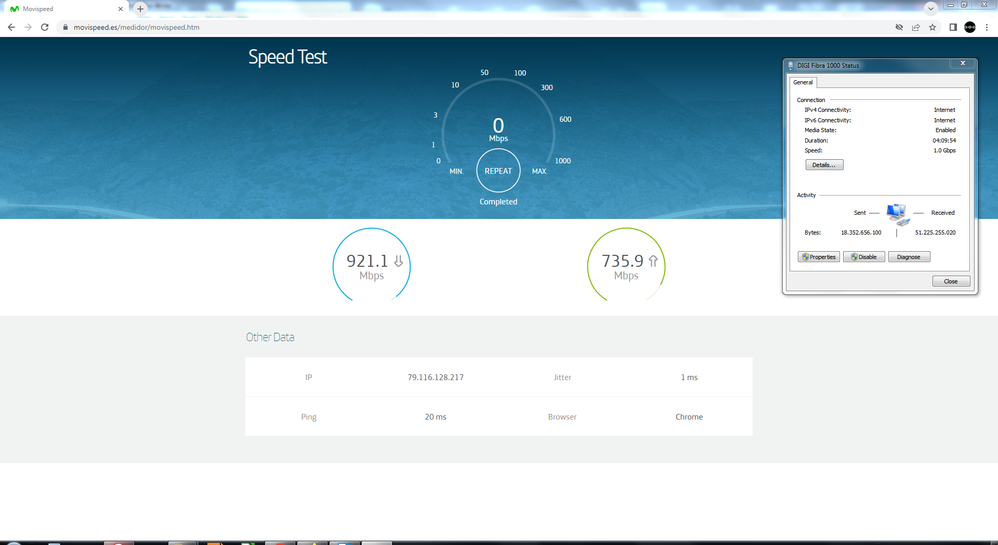
Task: Click the 1.0 Gbps speed value
Action: click(945, 151)
